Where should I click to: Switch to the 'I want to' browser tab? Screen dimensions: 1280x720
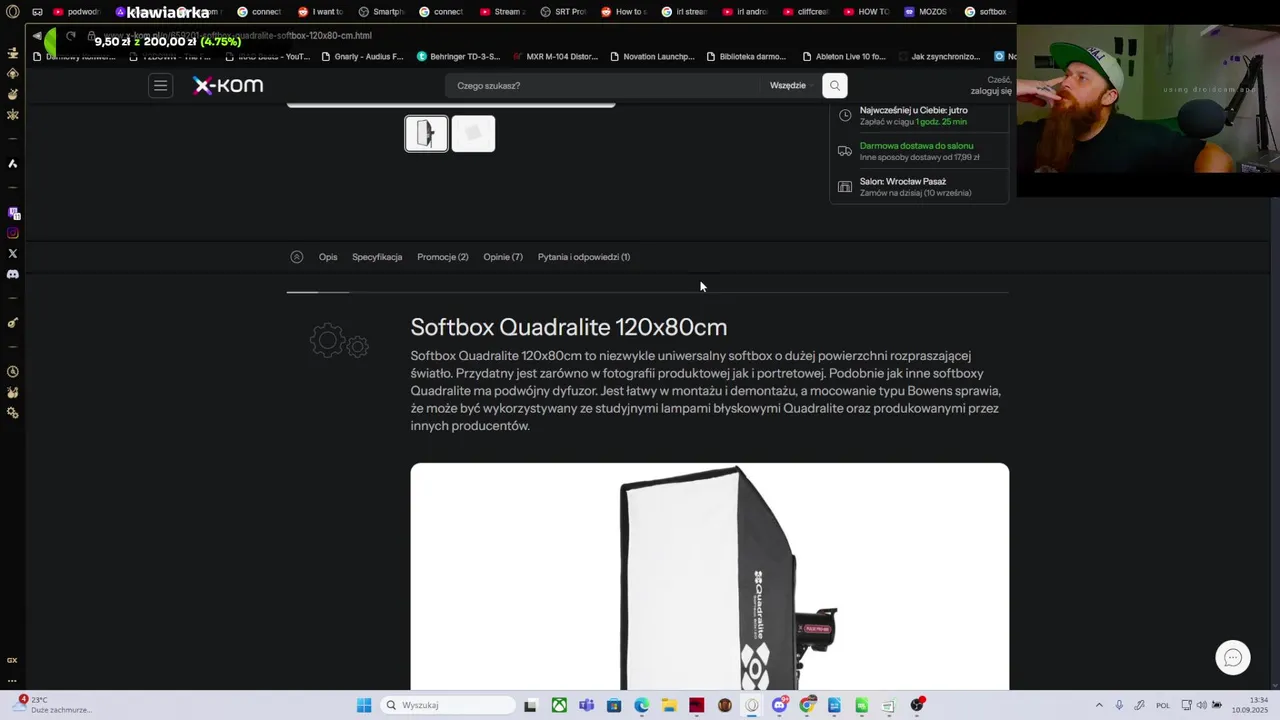click(320, 12)
